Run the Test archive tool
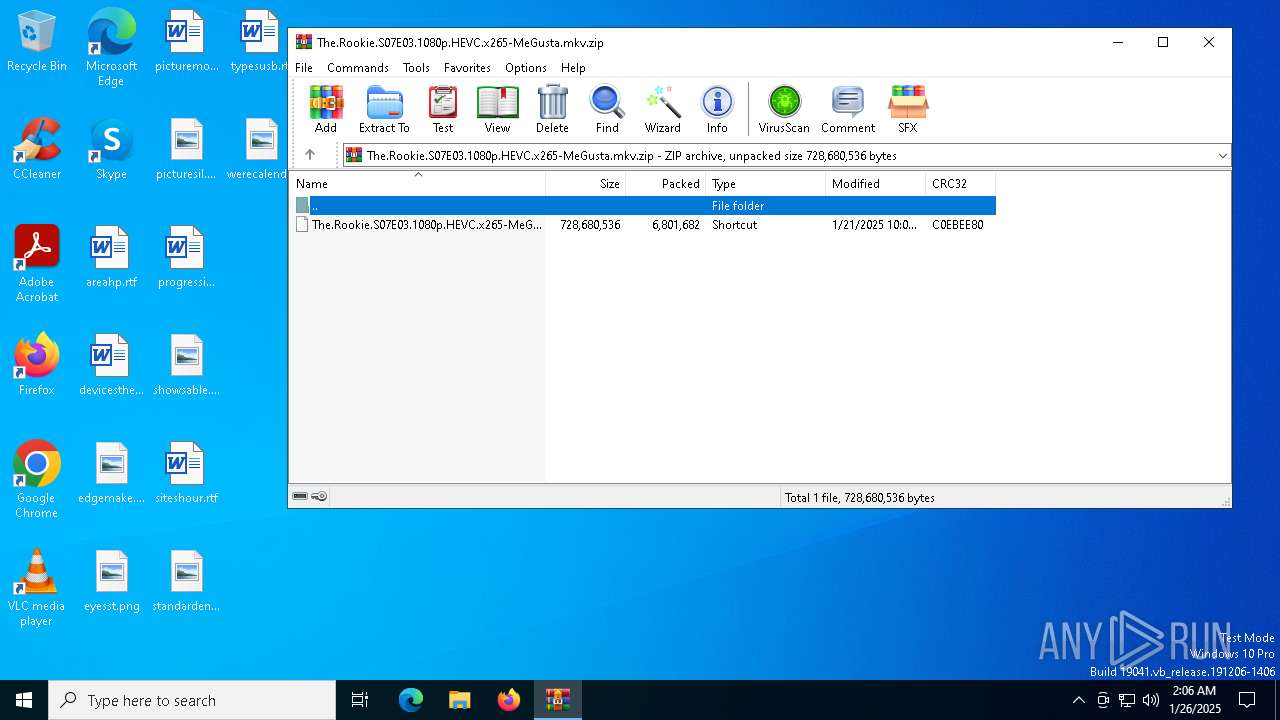Image resolution: width=1280 pixels, height=720 pixels. (443, 109)
